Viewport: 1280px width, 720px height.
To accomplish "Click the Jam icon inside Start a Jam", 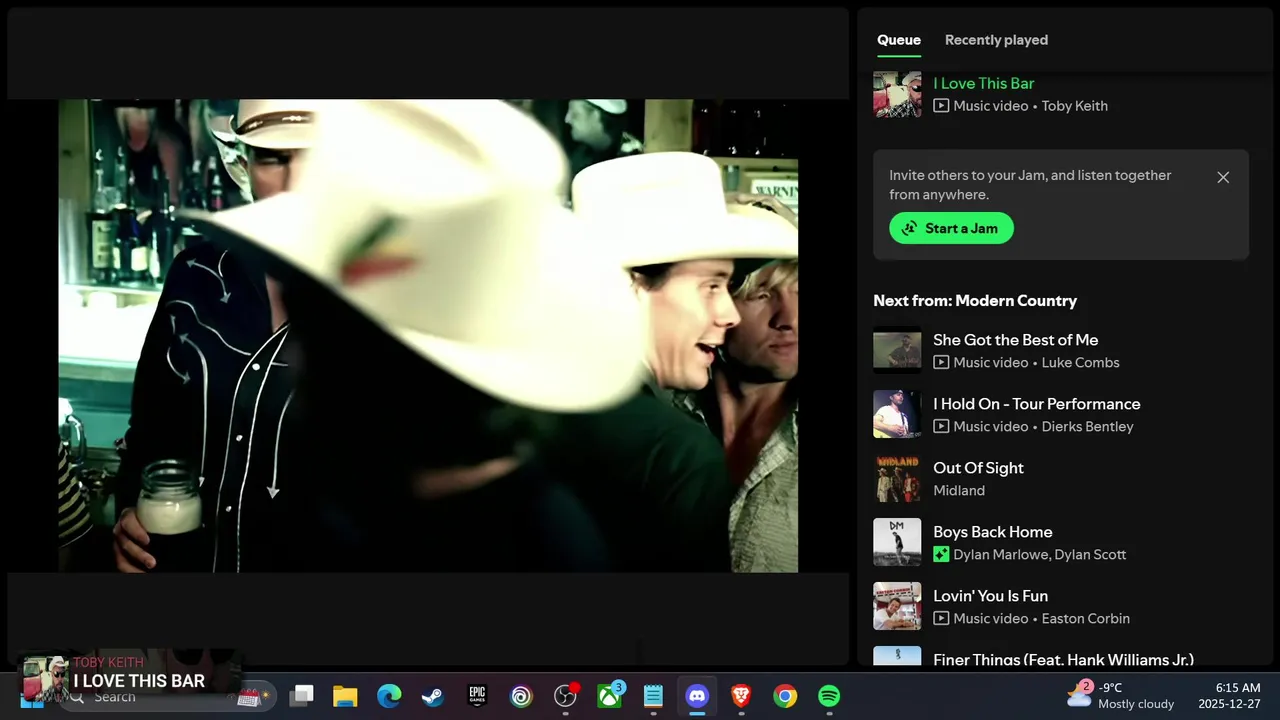I will tap(909, 228).
